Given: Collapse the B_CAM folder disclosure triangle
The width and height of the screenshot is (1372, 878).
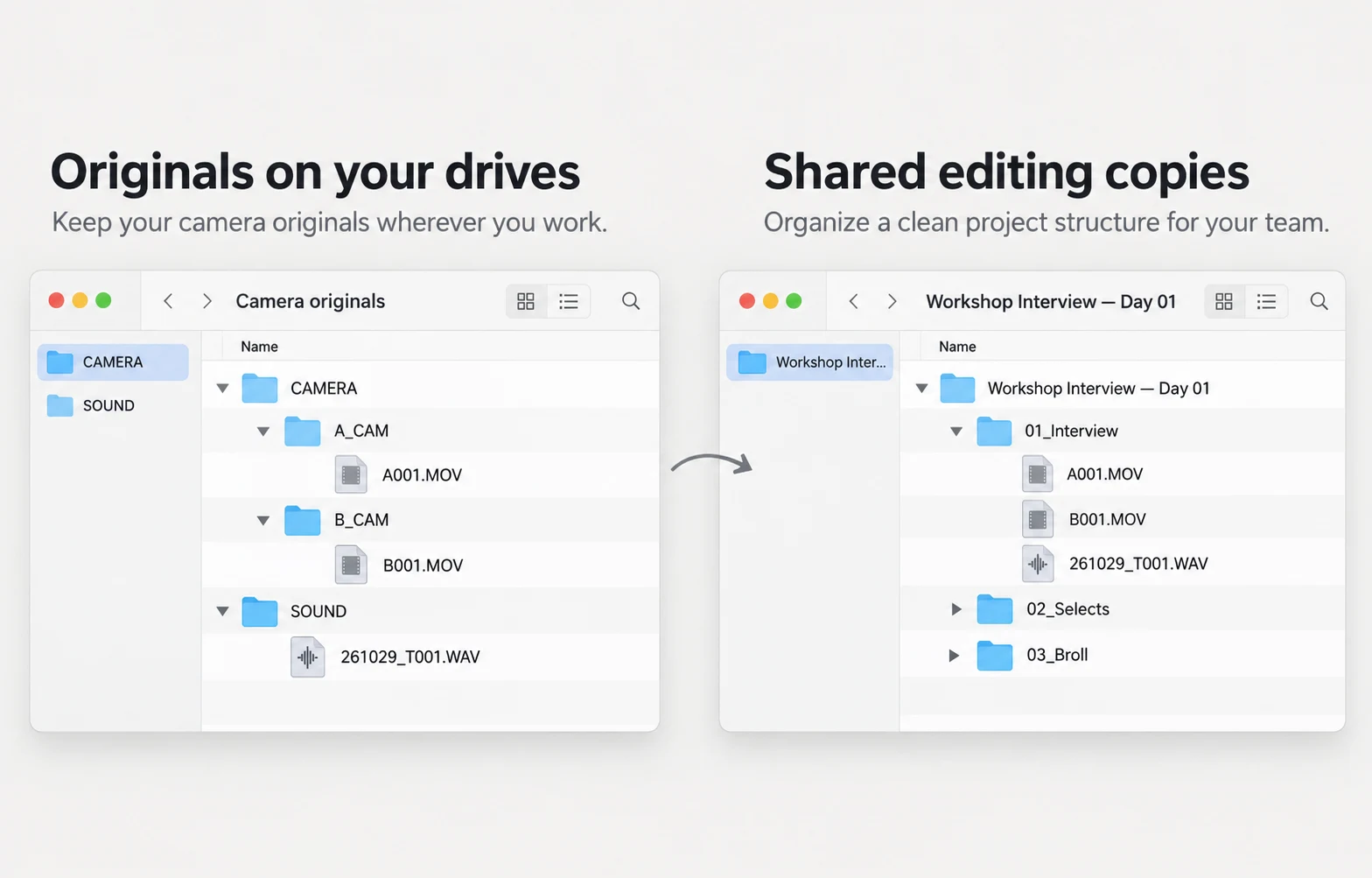Looking at the screenshot, I should [262, 520].
